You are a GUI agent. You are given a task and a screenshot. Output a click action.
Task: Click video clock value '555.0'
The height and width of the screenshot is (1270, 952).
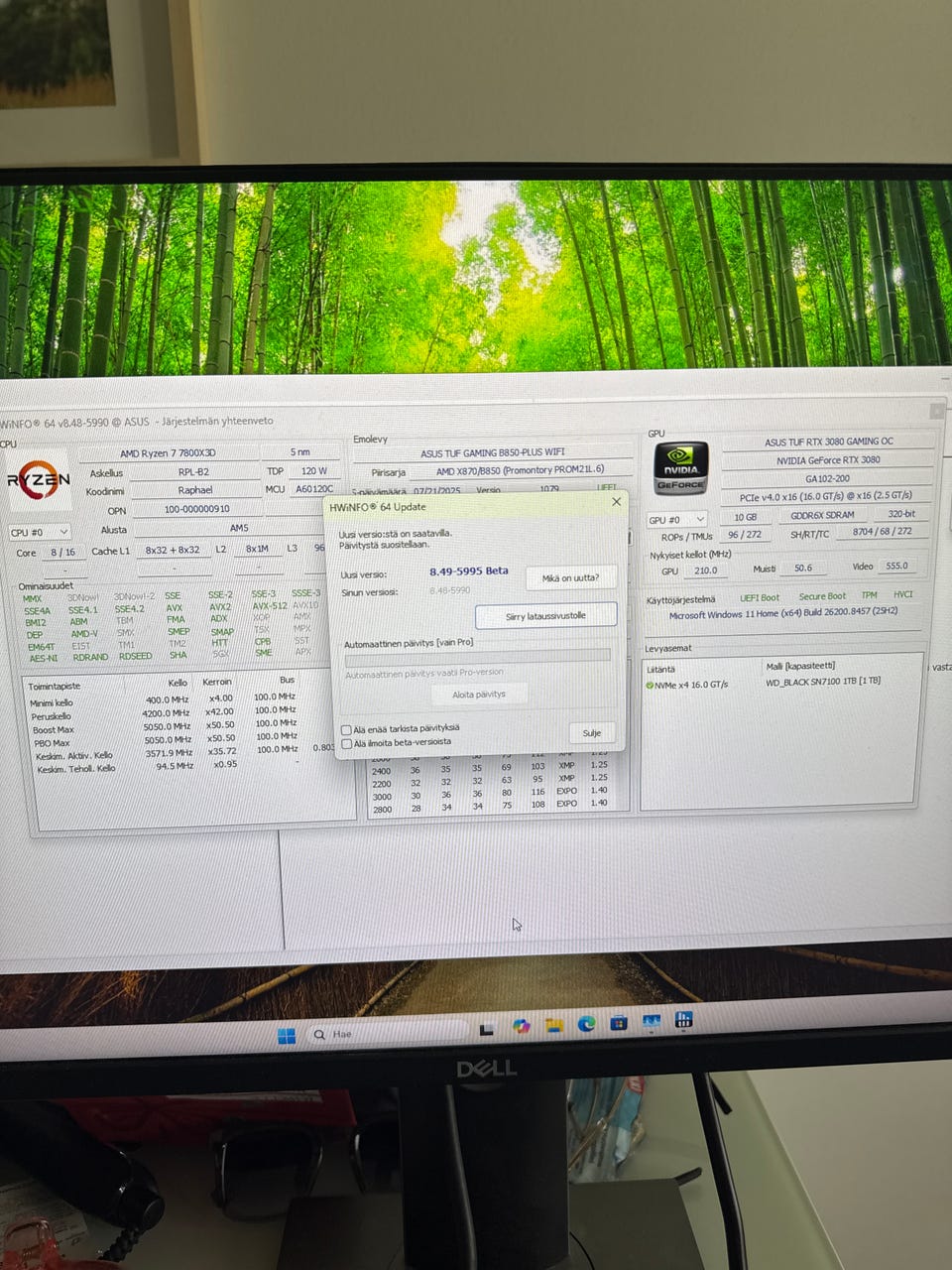click(x=897, y=566)
